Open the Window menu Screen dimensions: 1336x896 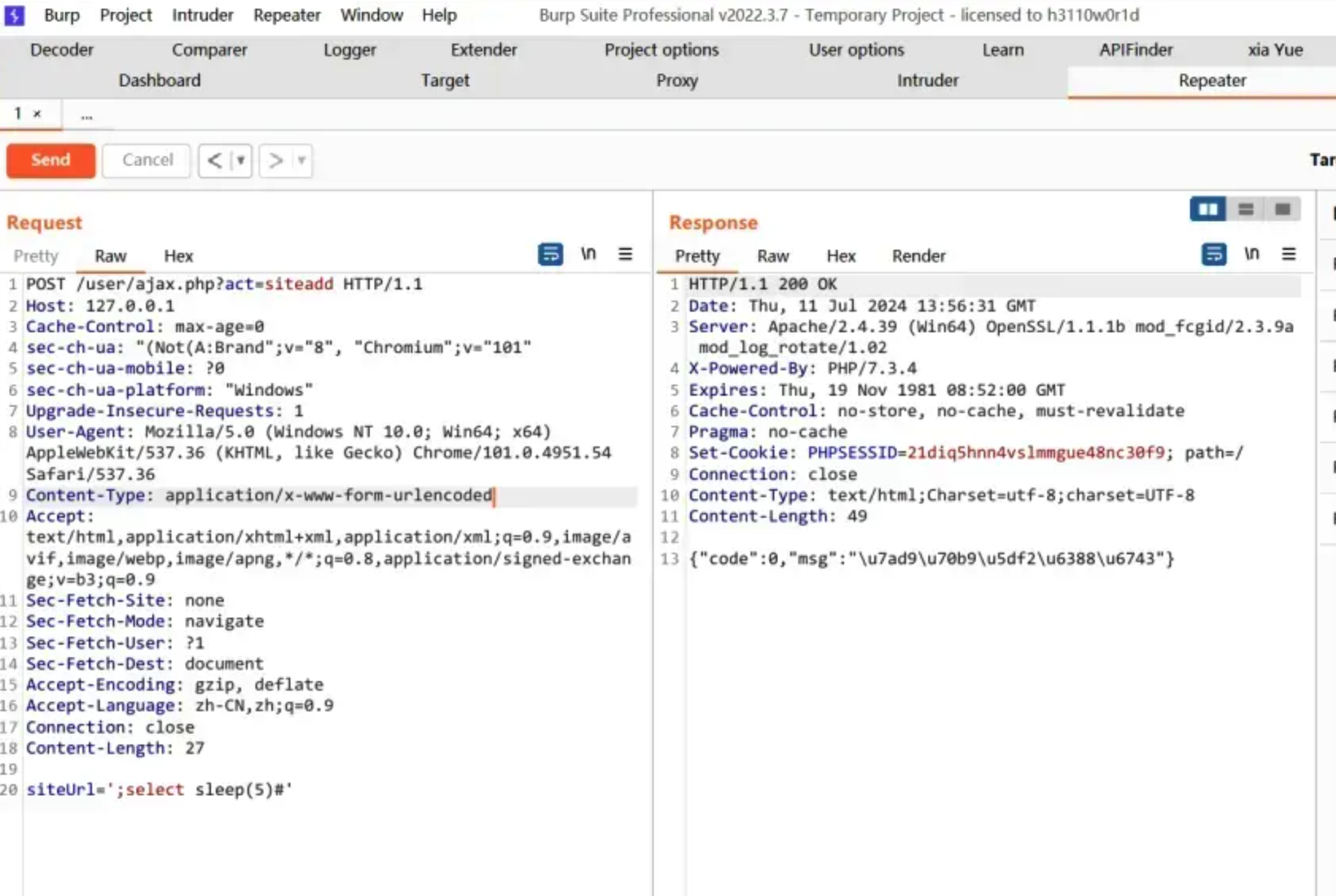click(371, 15)
